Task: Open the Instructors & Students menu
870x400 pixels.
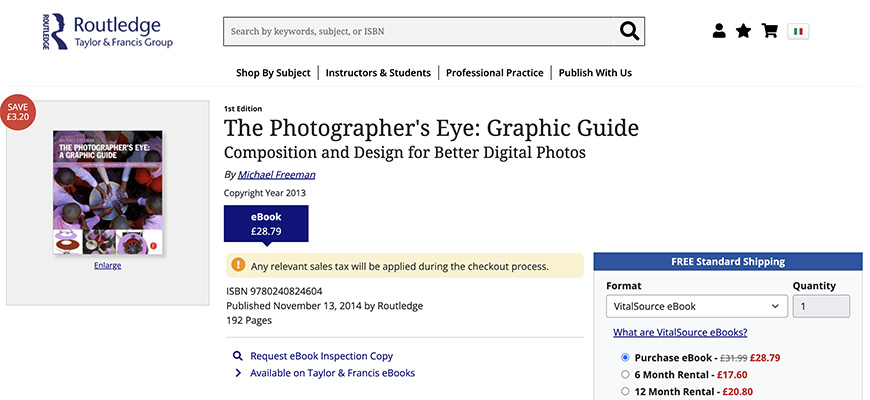Action: click(378, 73)
